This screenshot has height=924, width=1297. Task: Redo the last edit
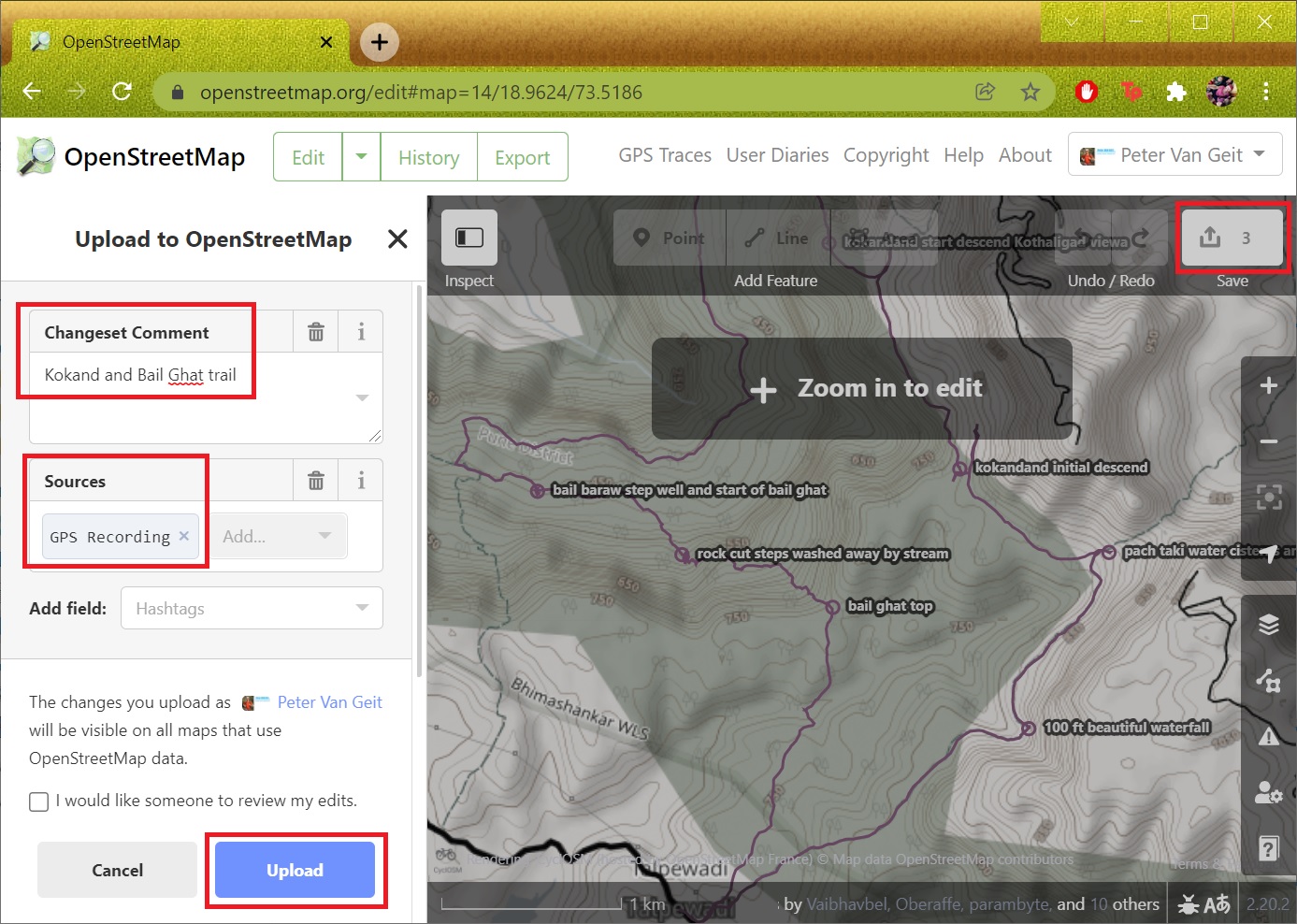coord(1141,238)
